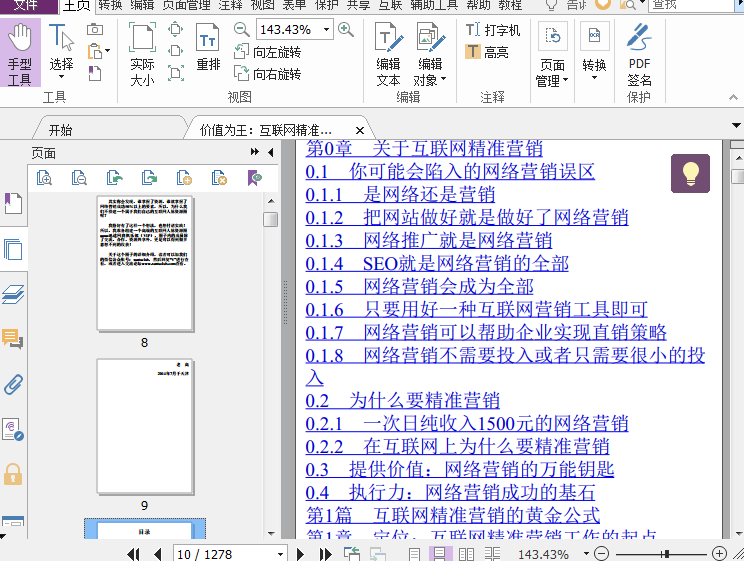
Task: Open the Protect (保护) tab
Action: [x=327, y=5]
